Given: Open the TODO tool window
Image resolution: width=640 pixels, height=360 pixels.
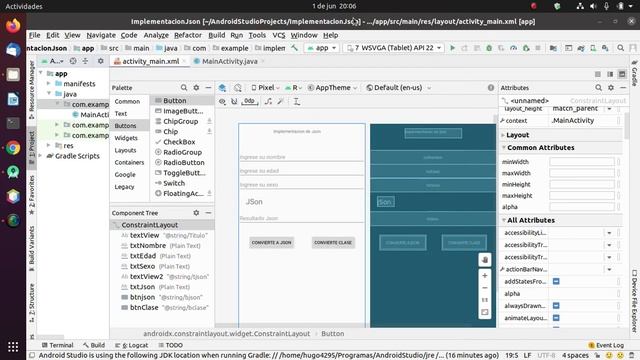Looking at the screenshot, I should click(171, 345).
